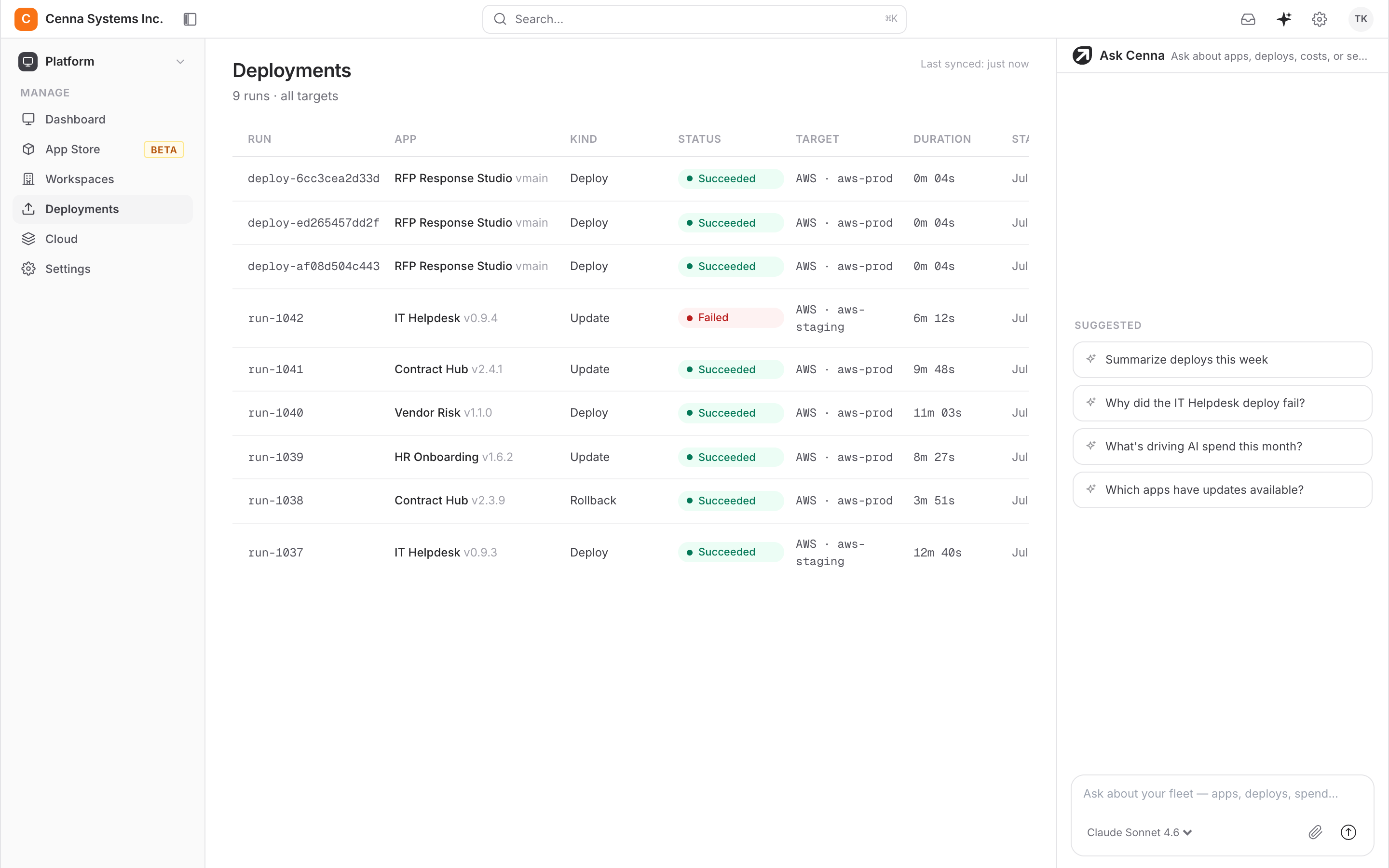The height and width of the screenshot is (868, 1389).
Task: Click the Rollback kind cell
Action: [x=593, y=501]
